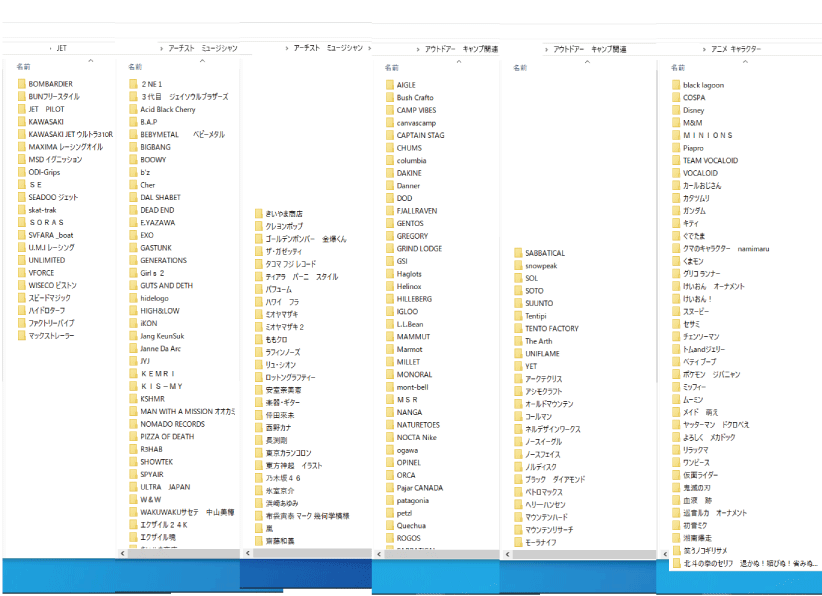Toggle sort arrow above 名前 in JET window

91,61
